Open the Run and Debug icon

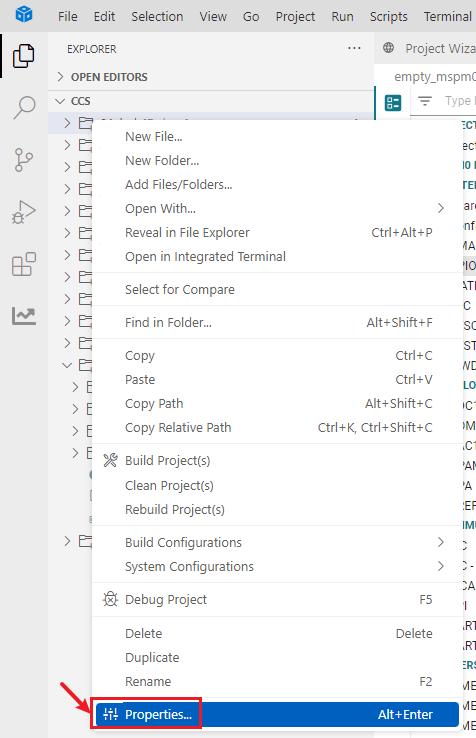[x=24, y=212]
